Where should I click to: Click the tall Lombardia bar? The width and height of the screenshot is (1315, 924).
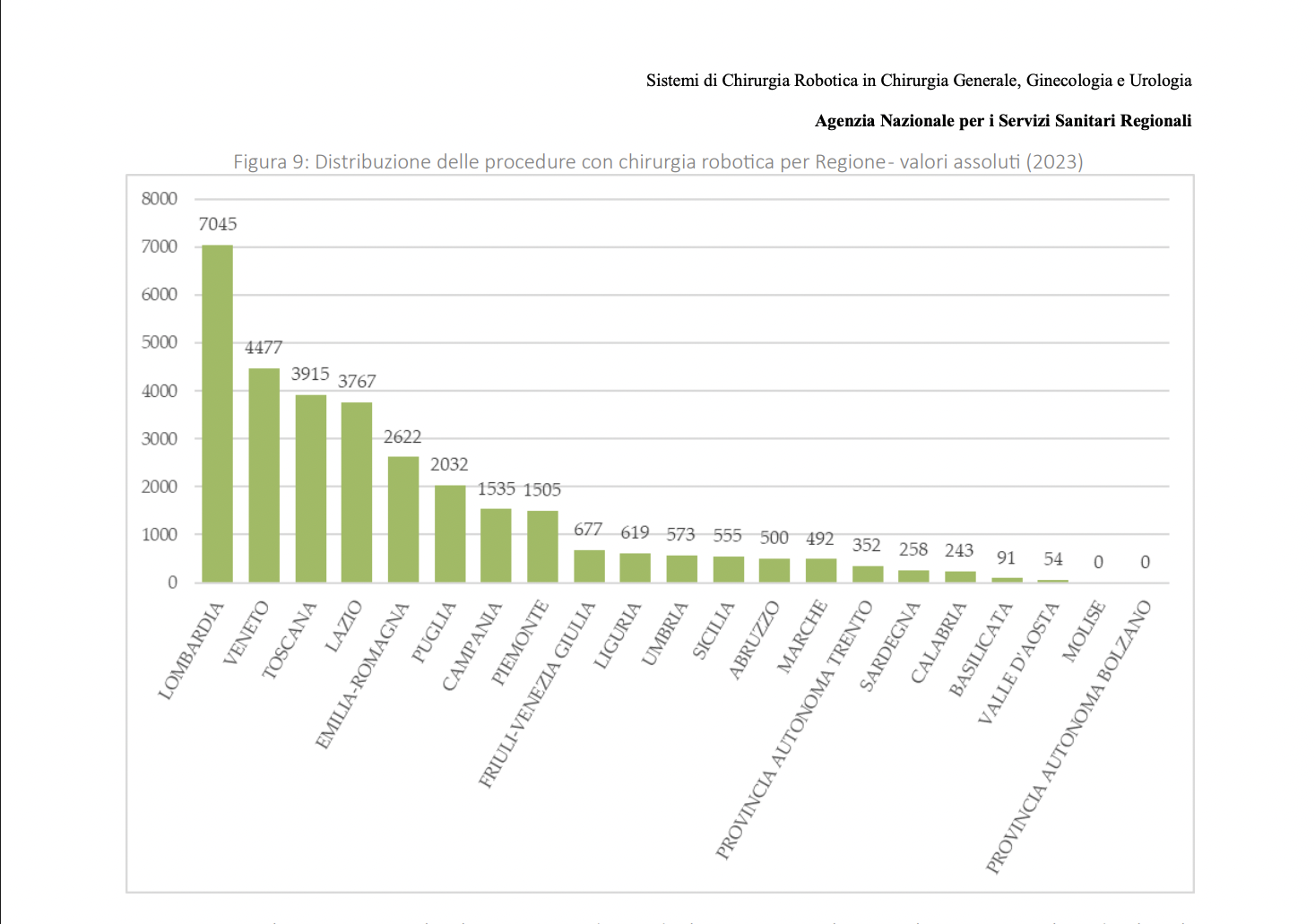pyautogui.click(x=217, y=413)
